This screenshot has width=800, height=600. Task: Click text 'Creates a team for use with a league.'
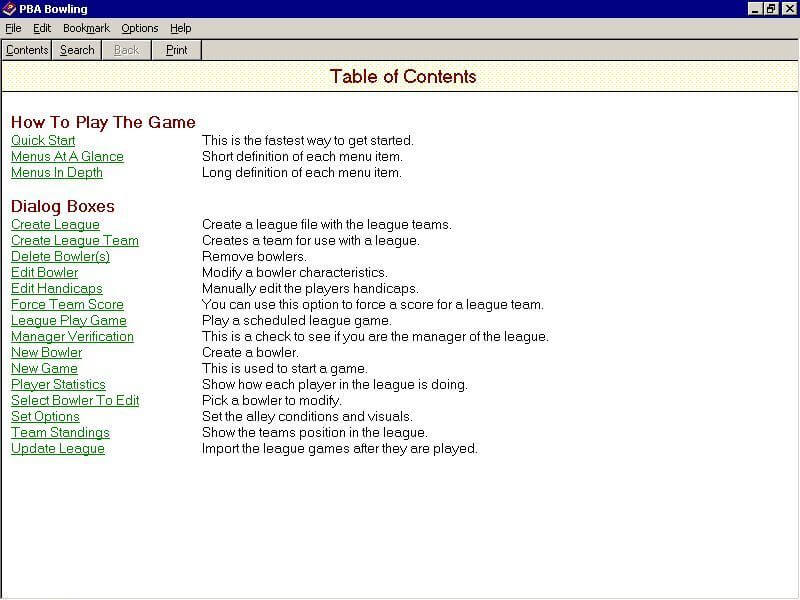311,240
